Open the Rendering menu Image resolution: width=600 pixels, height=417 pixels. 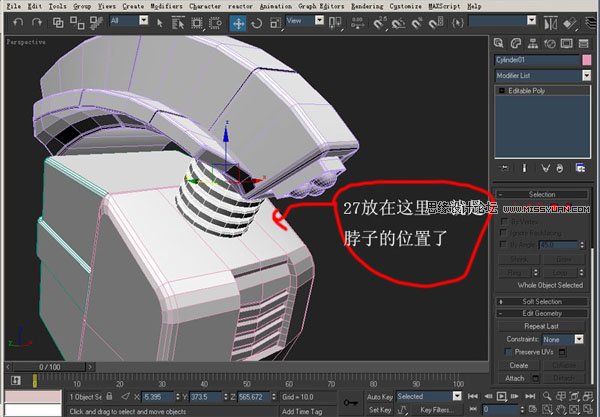[x=367, y=6]
